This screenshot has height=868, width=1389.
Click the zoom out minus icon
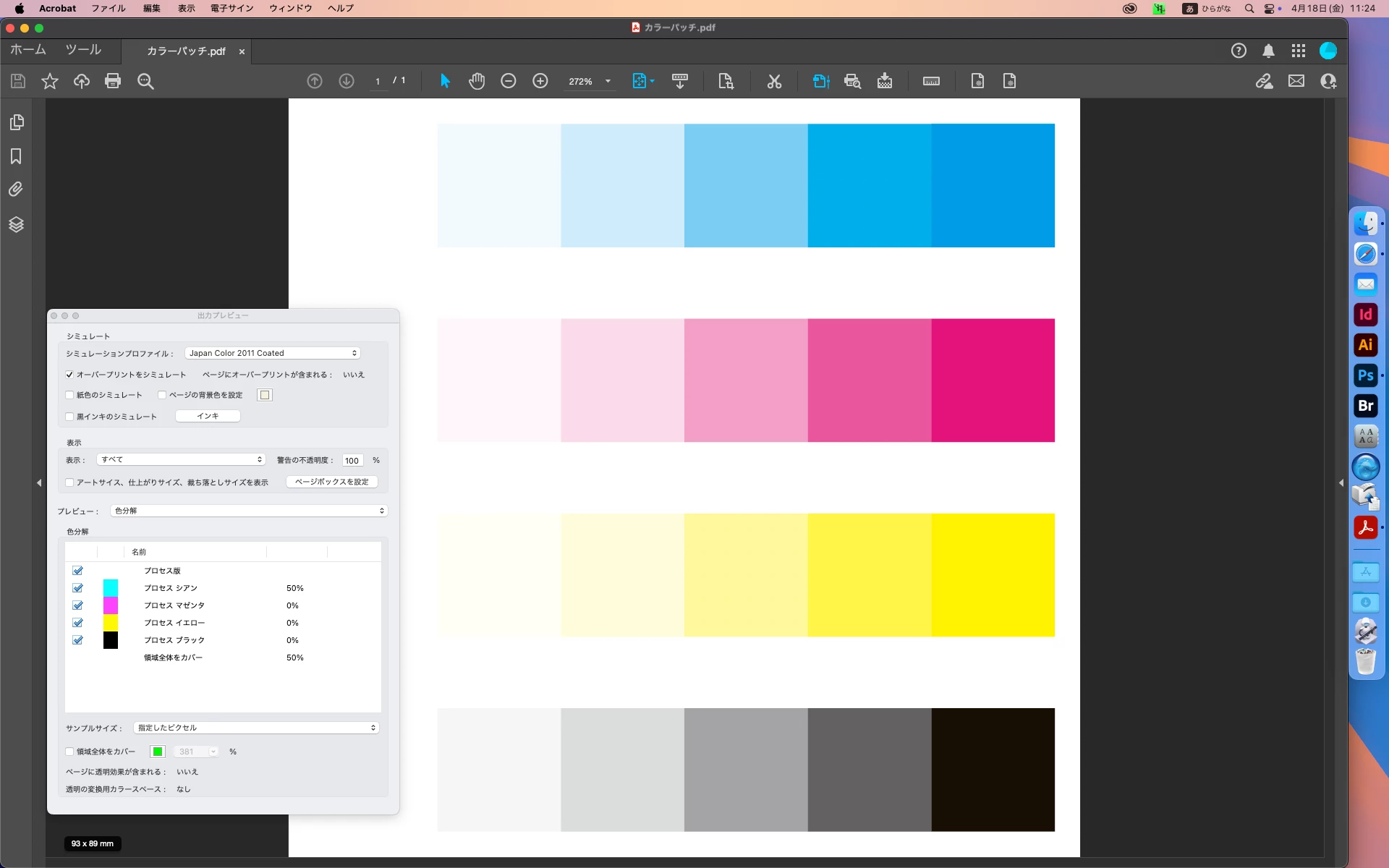[509, 81]
